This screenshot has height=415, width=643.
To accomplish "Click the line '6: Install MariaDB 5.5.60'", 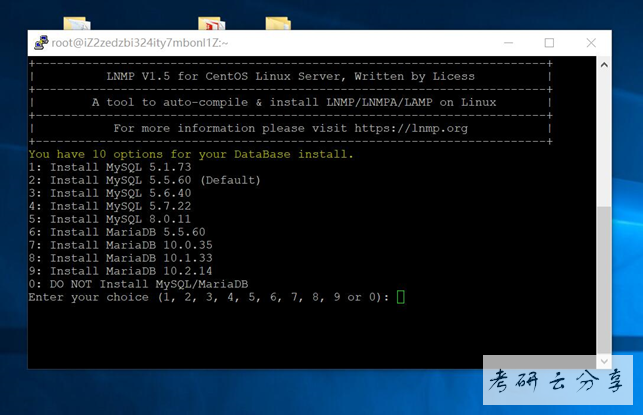I will pos(117,232).
